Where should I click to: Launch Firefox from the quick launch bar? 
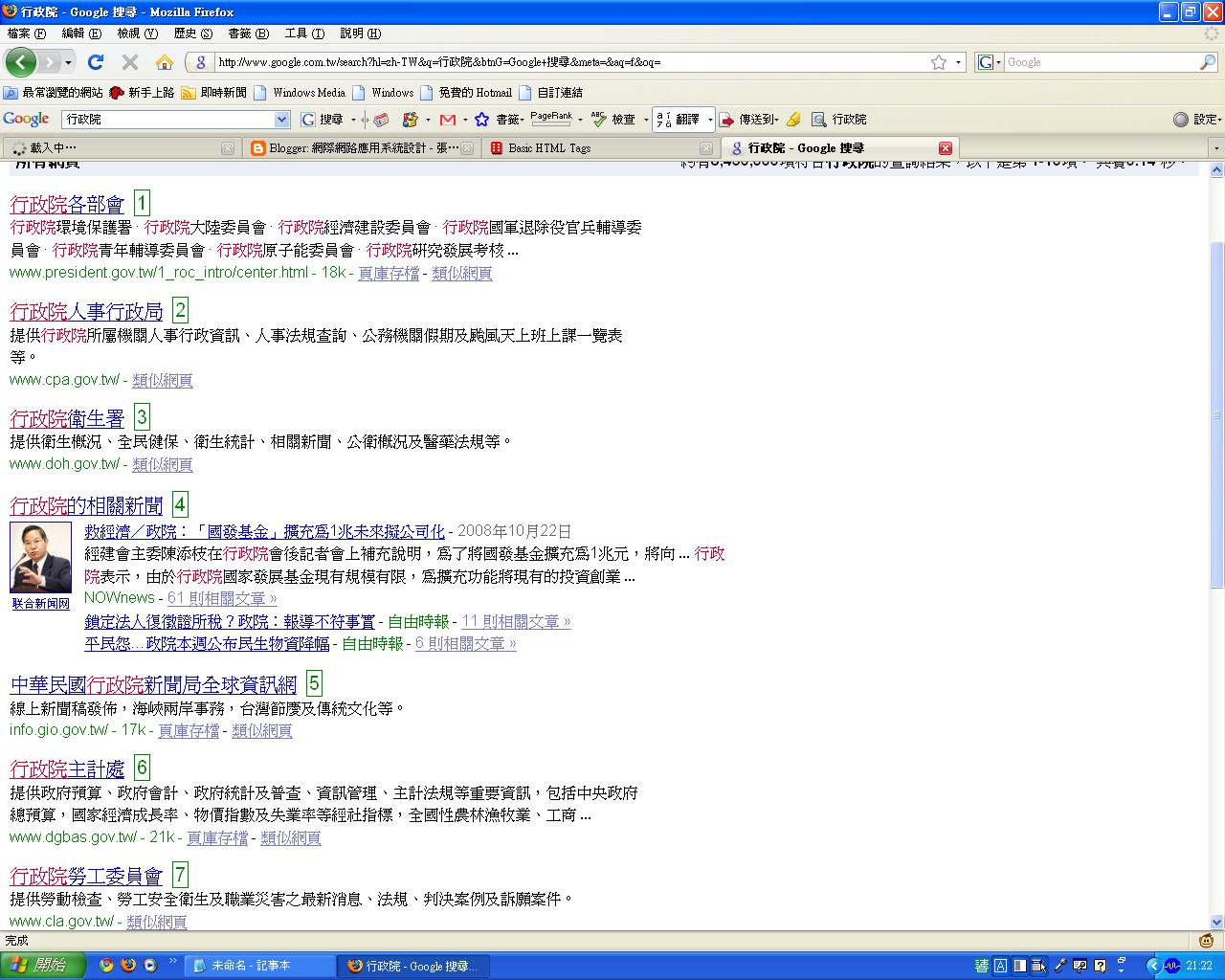(128, 966)
